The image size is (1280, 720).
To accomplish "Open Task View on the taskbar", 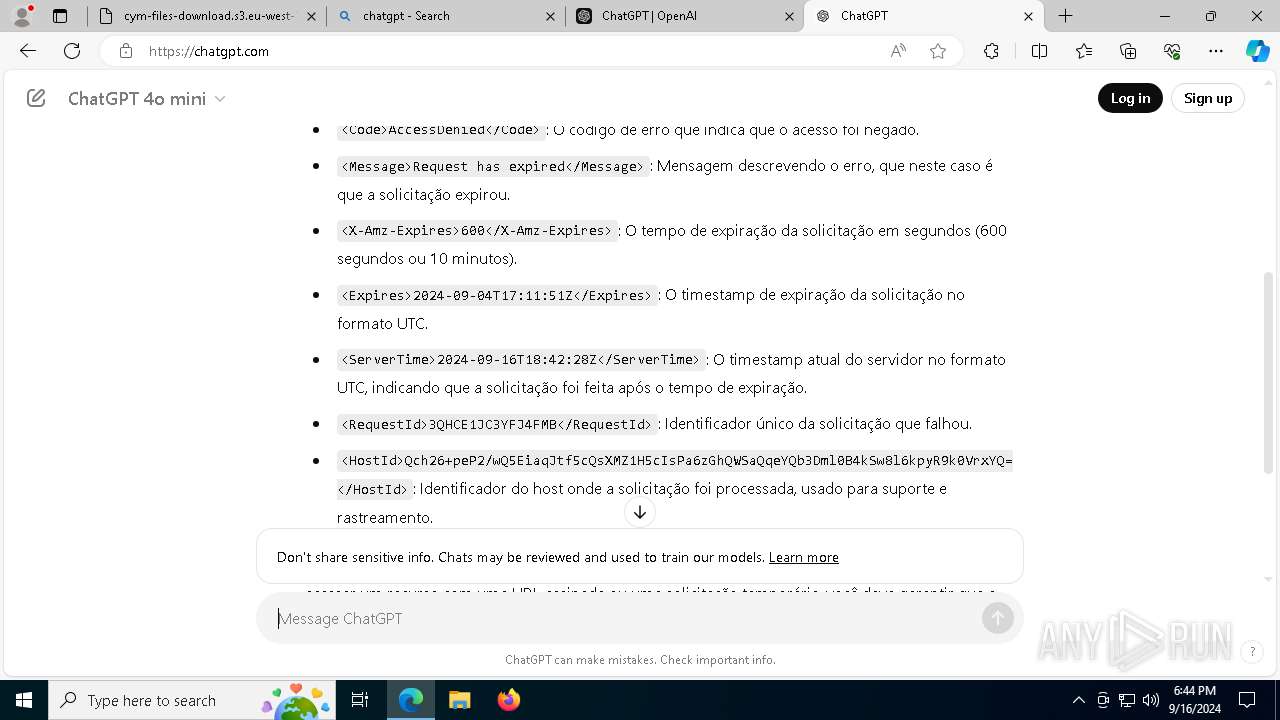I will (361, 700).
